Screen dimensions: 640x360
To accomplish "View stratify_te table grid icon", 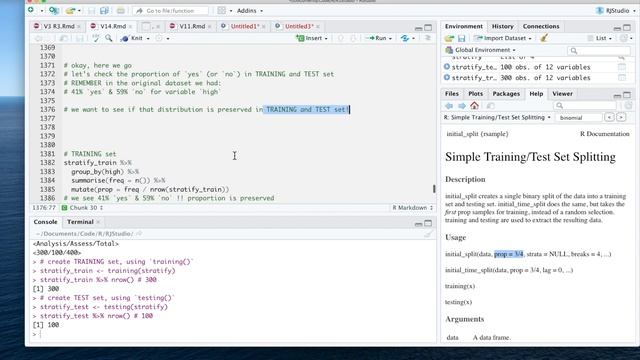I will (x=622, y=67).
